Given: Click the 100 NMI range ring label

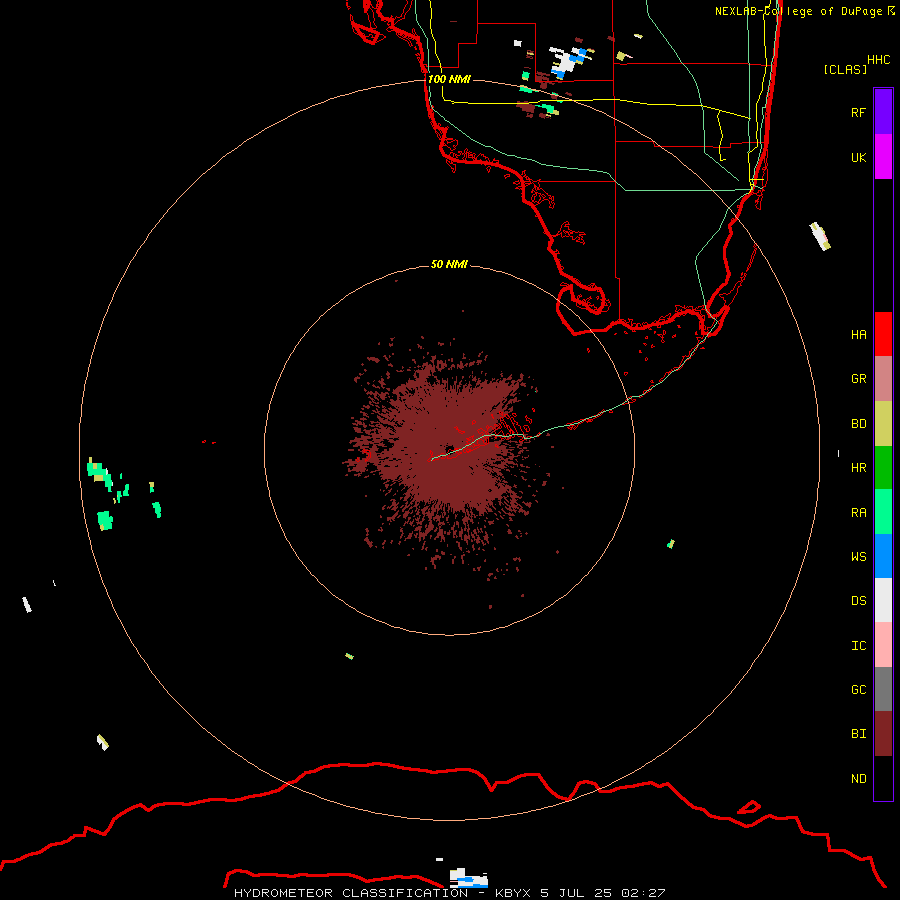Looking at the screenshot, I should click(x=449, y=79).
